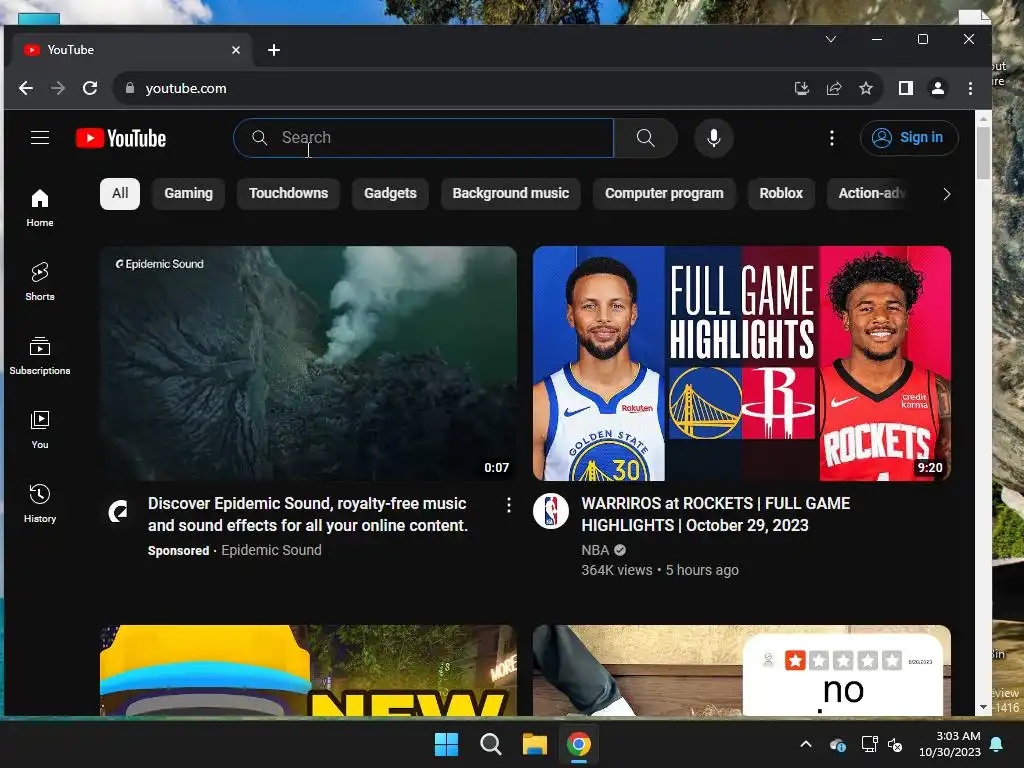Open File Explorer from taskbar
Screen dimensions: 1024x768
pyautogui.click(x=534, y=744)
